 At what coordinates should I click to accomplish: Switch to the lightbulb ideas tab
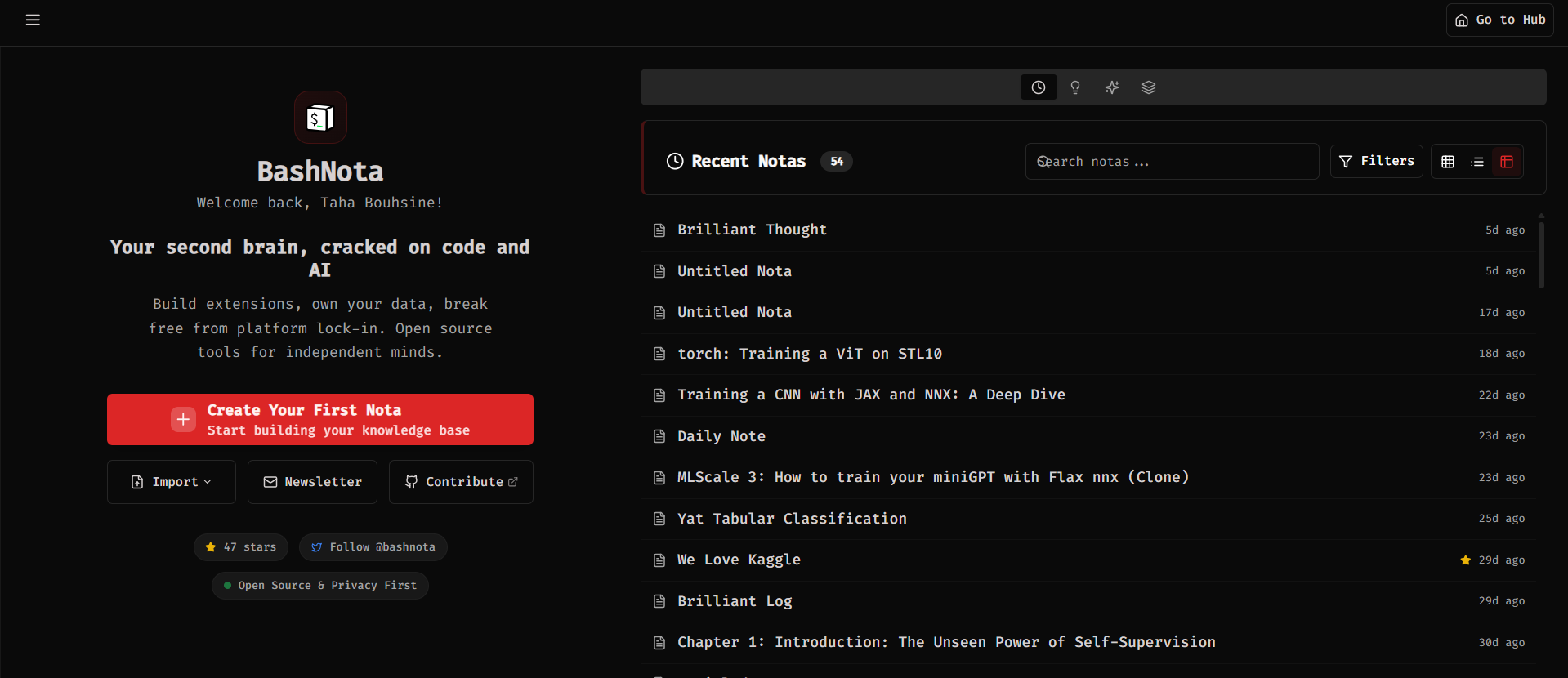pyautogui.click(x=1075, y=87)
